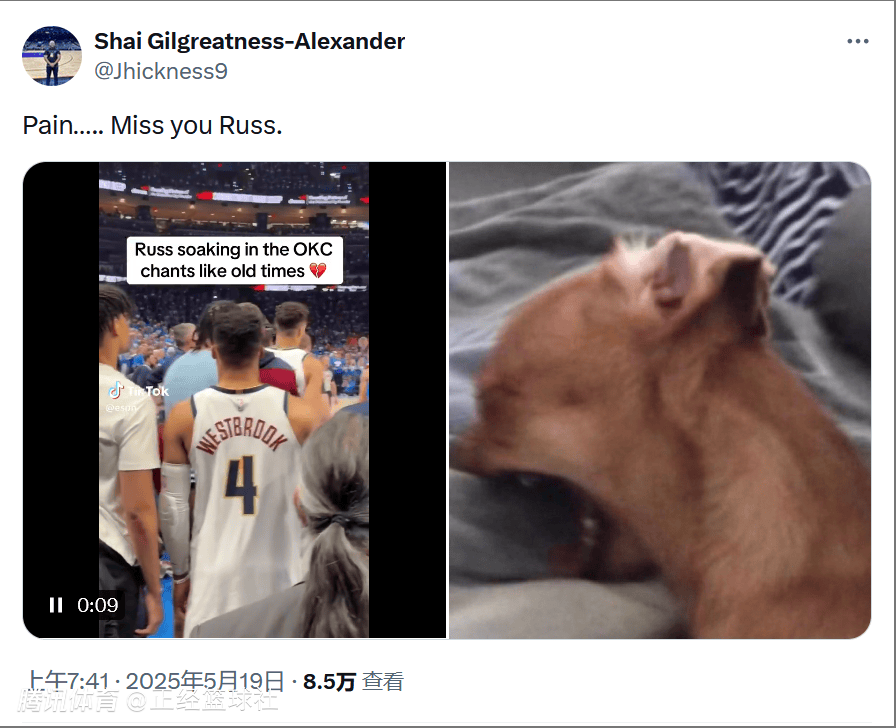Click the @正经篮球社 watermark text

point(201,701)
